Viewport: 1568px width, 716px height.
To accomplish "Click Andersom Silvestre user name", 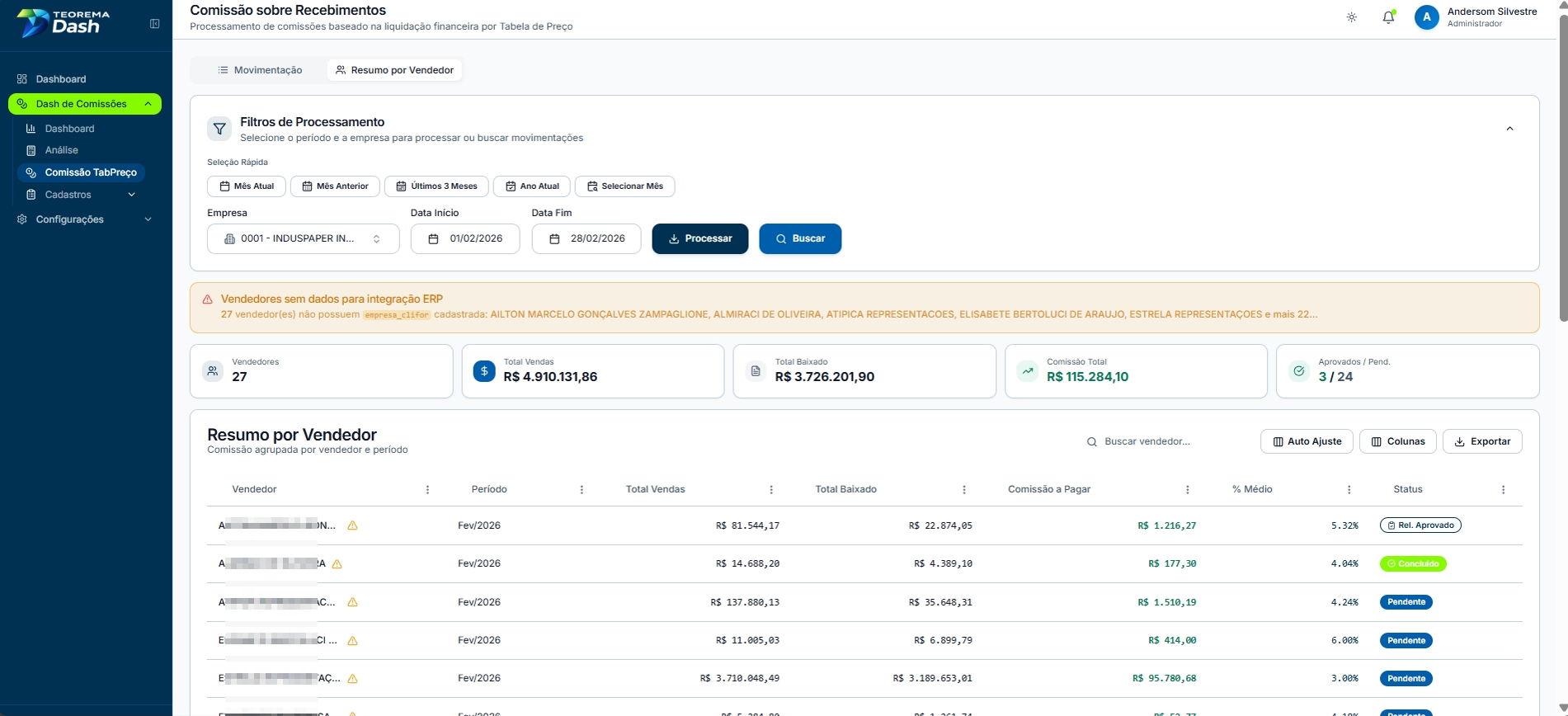I will tap(1492, 12).
